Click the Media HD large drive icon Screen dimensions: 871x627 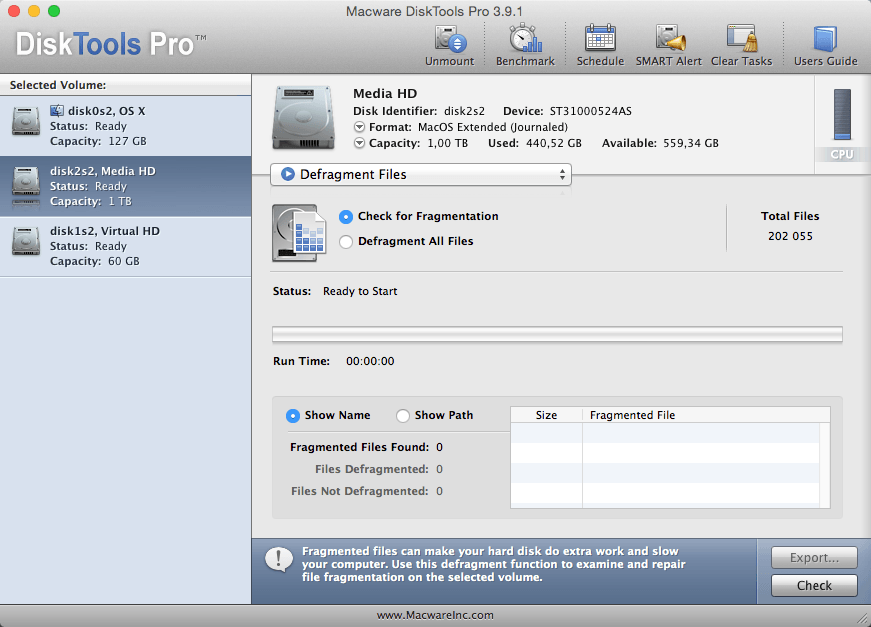tap(303, 117)
